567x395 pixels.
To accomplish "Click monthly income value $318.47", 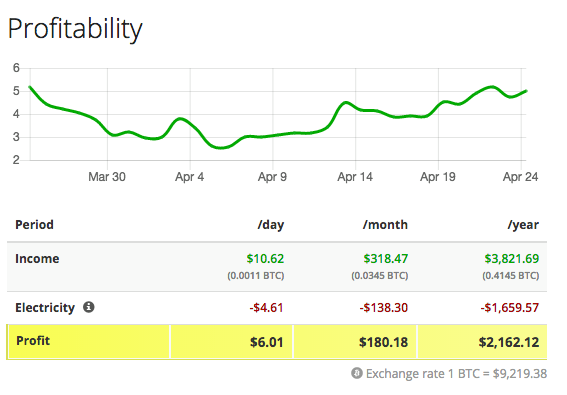I will point(385,259).
